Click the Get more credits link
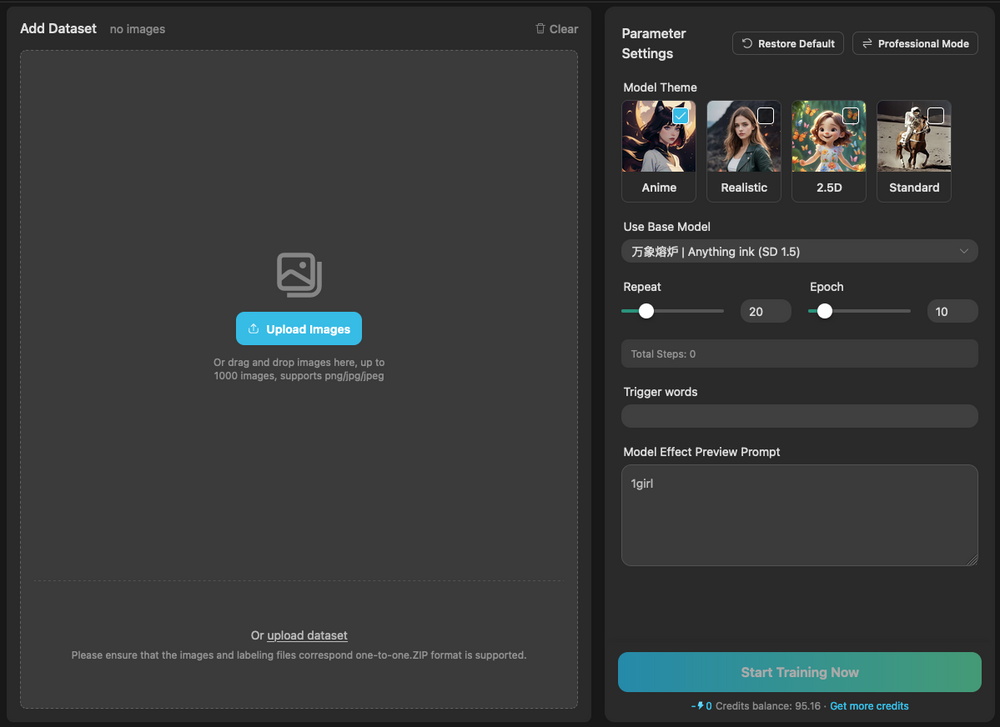The height and width of the screenshot is (727, 1000). click(869, 706)
